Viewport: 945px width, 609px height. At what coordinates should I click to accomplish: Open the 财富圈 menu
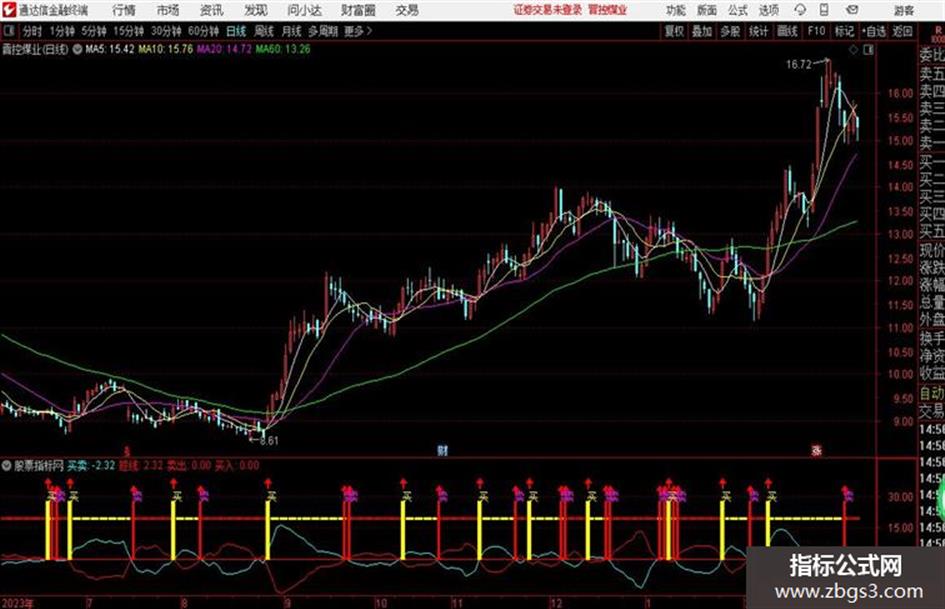[358, 10]
